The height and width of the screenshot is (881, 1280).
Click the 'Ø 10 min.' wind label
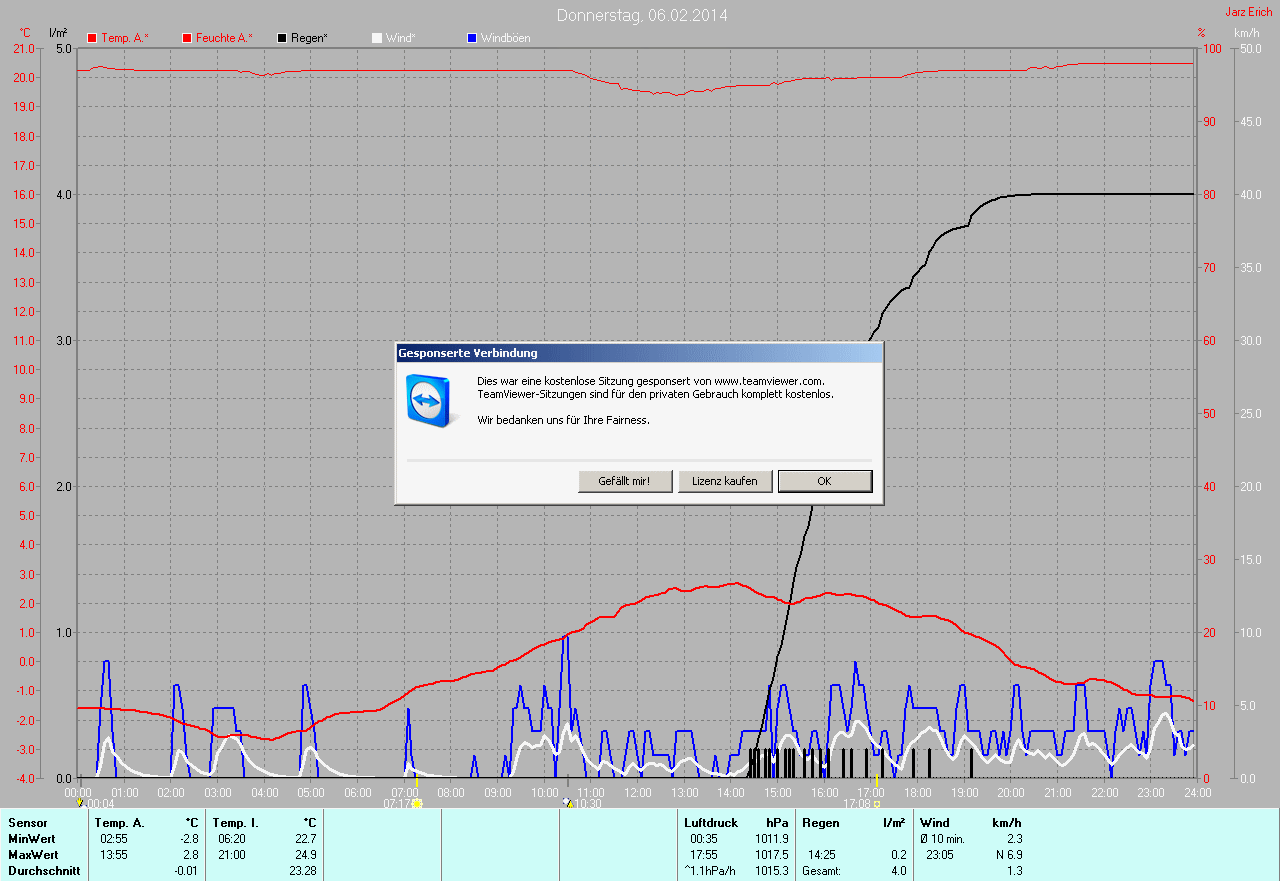click(942, 839)
